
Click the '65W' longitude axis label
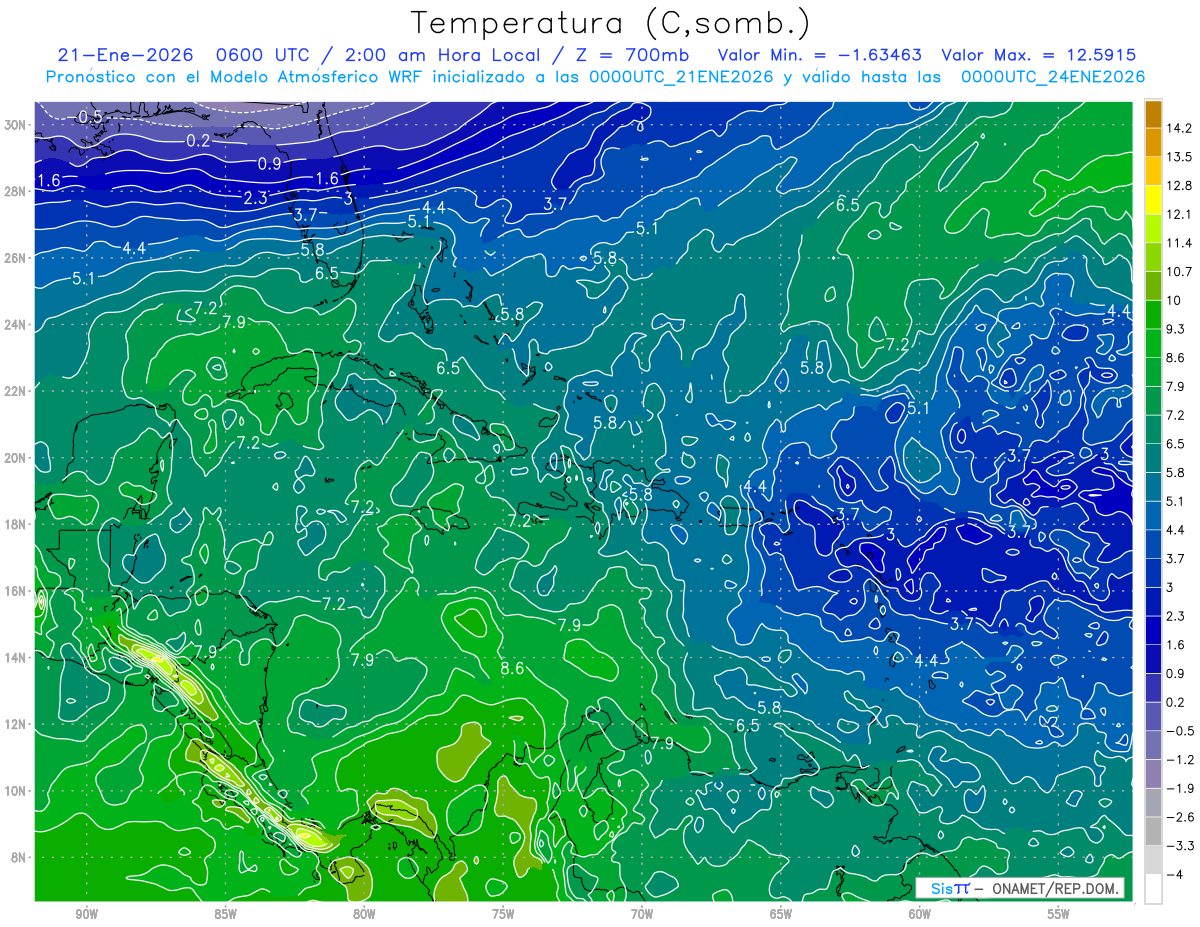point(781,915)
